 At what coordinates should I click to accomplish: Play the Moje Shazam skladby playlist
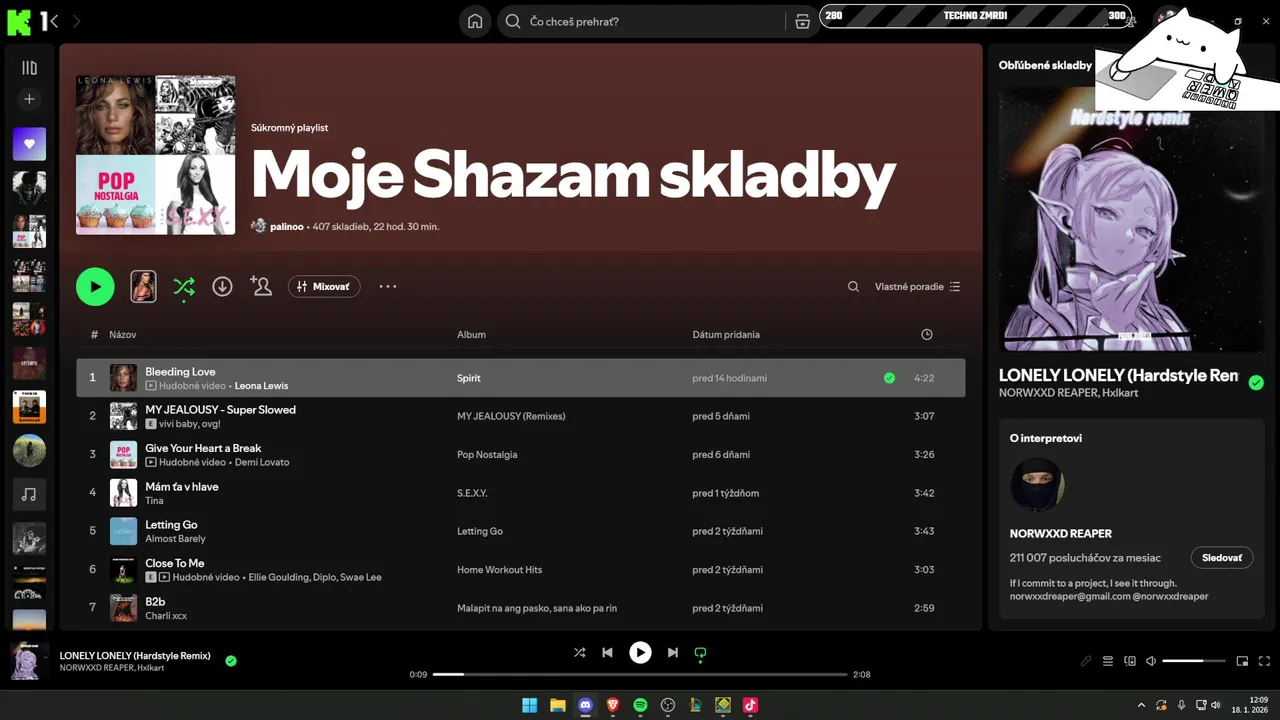pyautogui.click(x=95, y=287)
